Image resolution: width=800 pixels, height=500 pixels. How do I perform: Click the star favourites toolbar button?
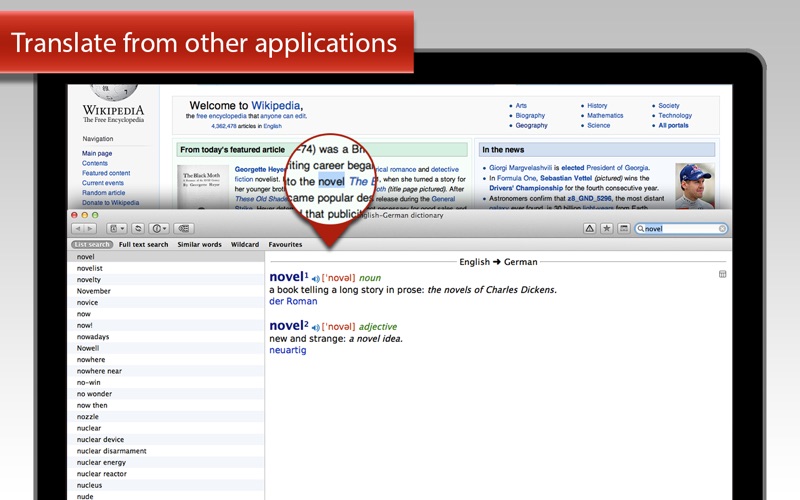(607, 229)
